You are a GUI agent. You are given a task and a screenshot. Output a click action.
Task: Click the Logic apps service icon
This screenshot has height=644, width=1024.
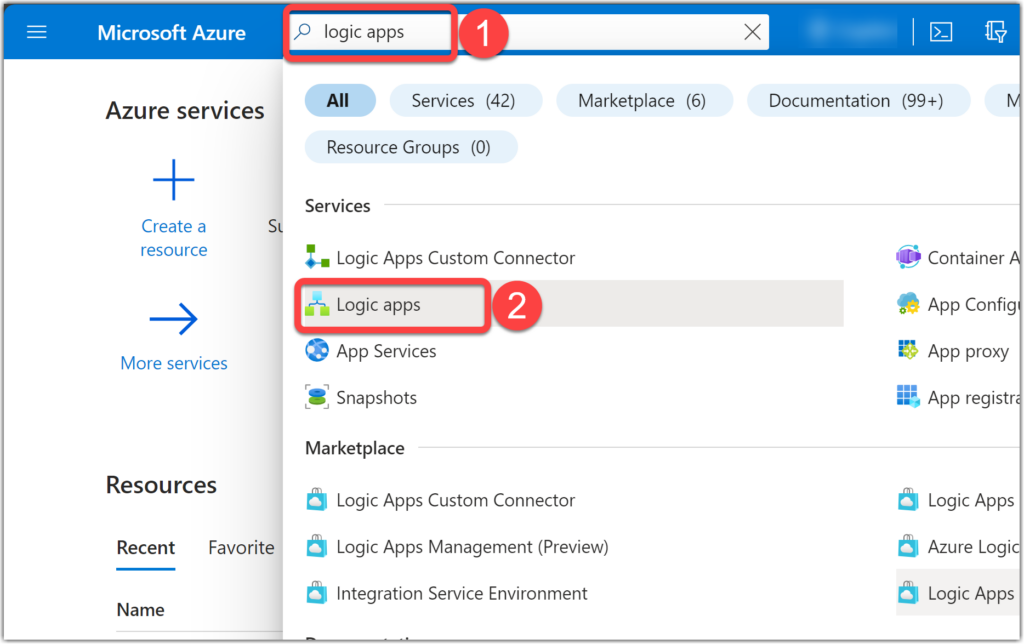point(317,304)
